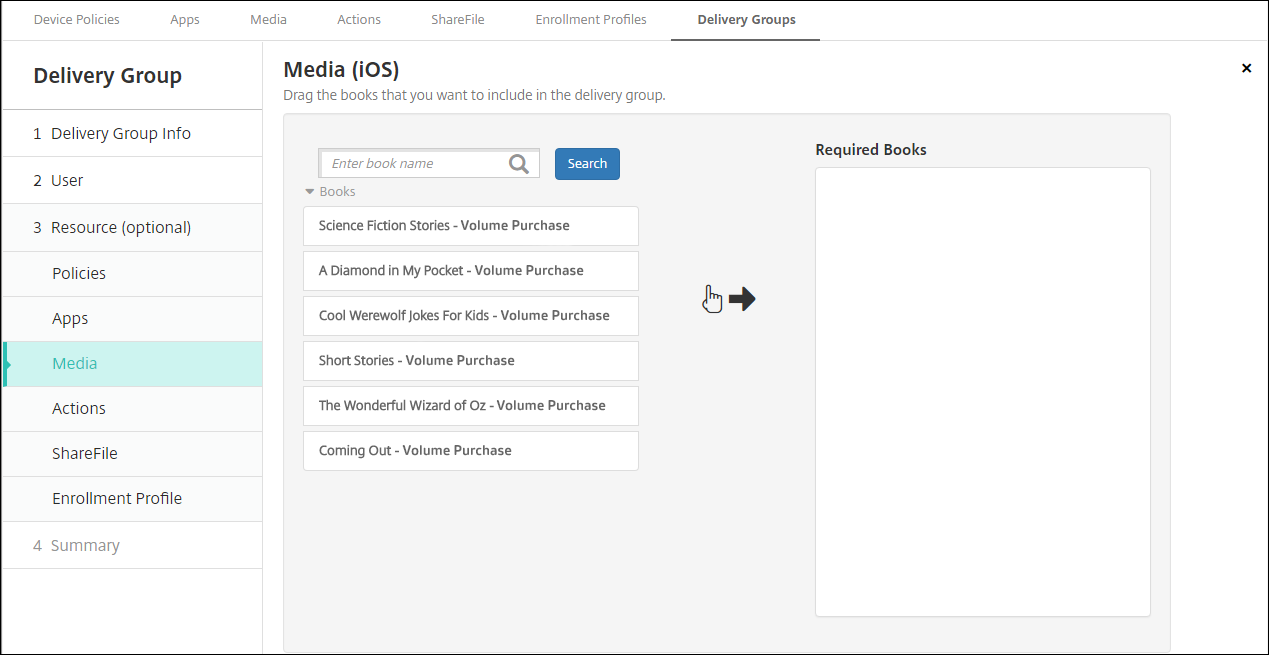Select Enrollment Profile in the sidebar
Image resolution: width=1269 pixels, height=655 pixels.
(117, 499)
